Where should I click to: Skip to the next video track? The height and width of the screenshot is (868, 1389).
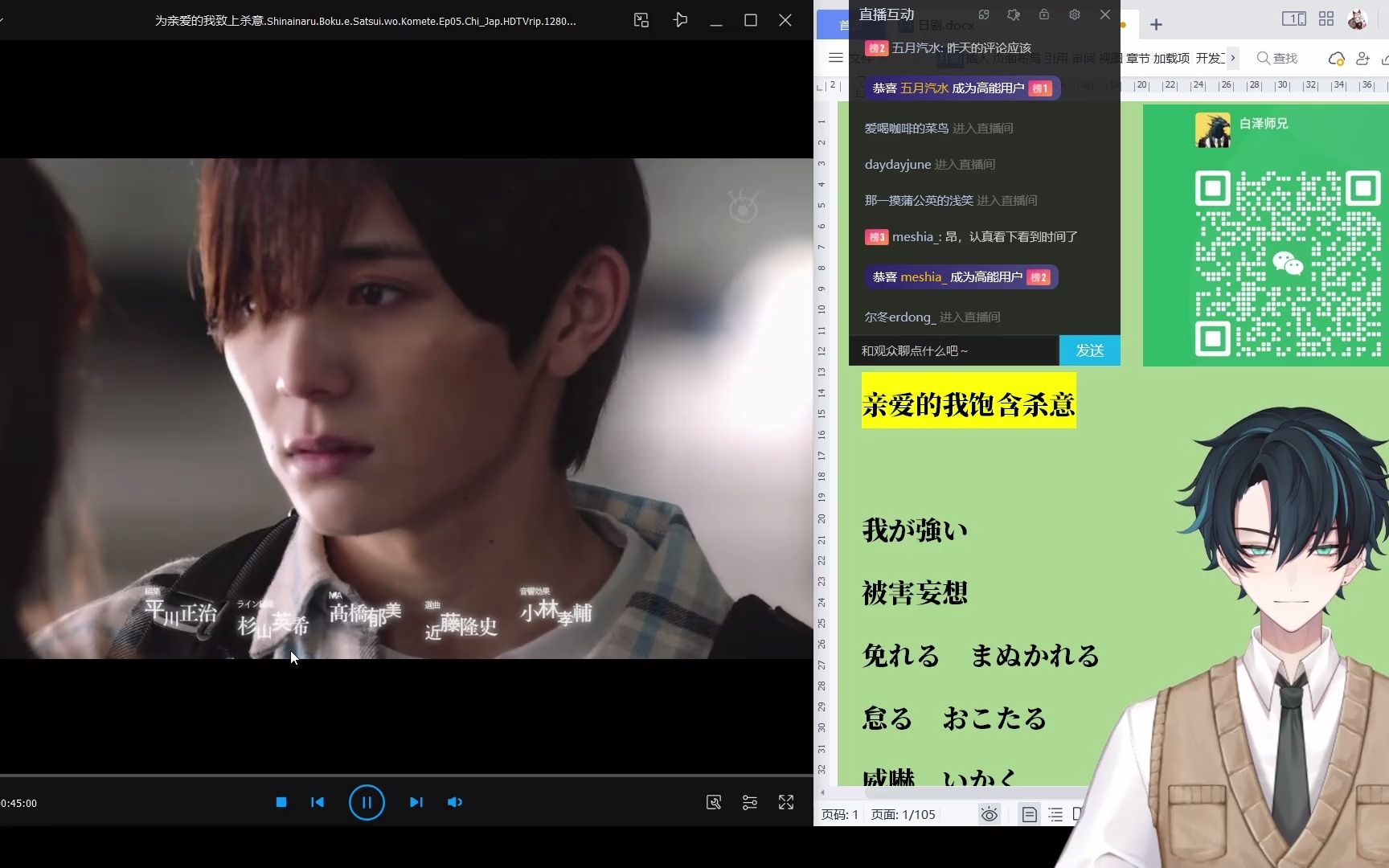(416, 802)
